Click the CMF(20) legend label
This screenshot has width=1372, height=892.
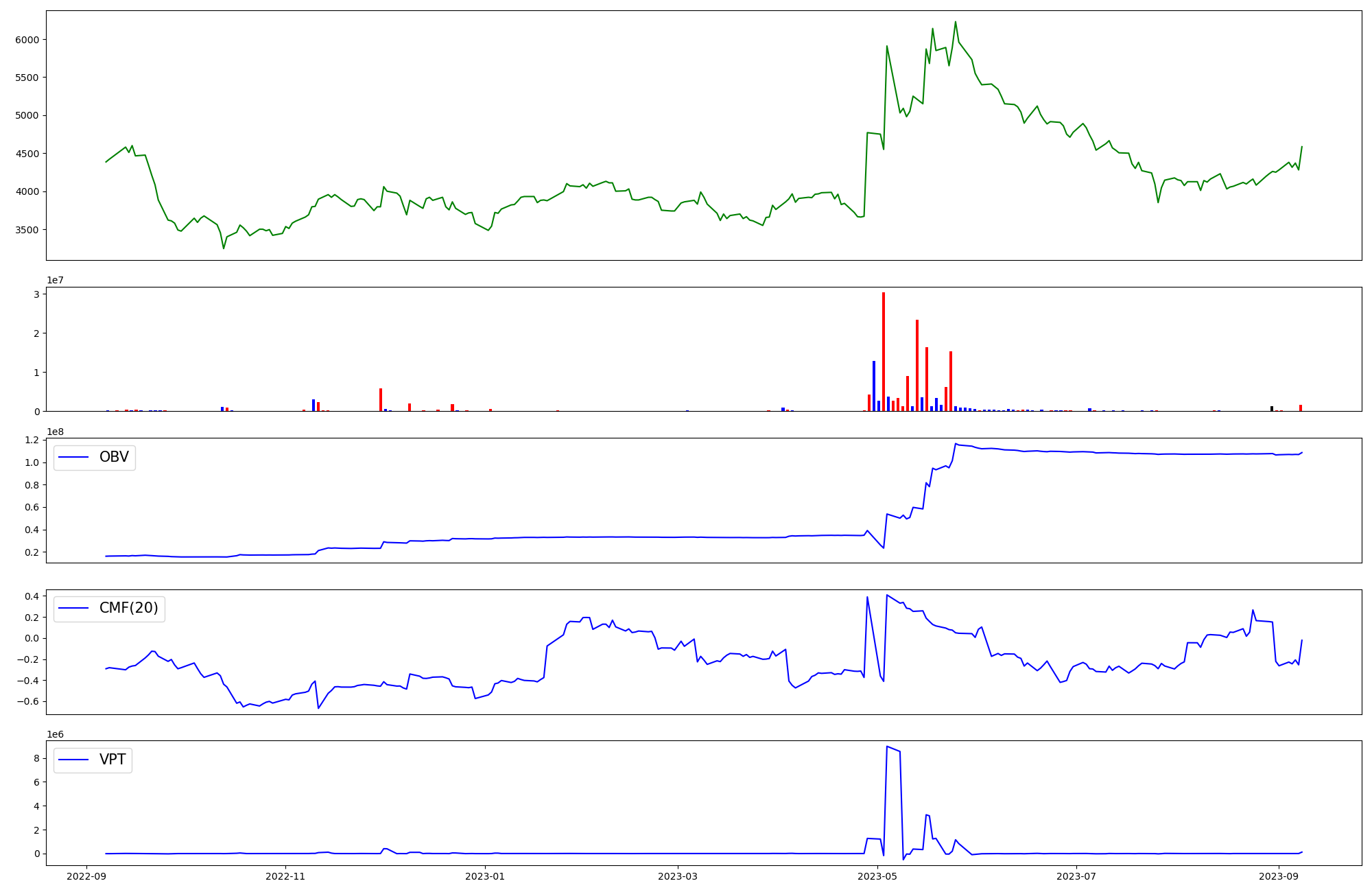coord(128,609)
